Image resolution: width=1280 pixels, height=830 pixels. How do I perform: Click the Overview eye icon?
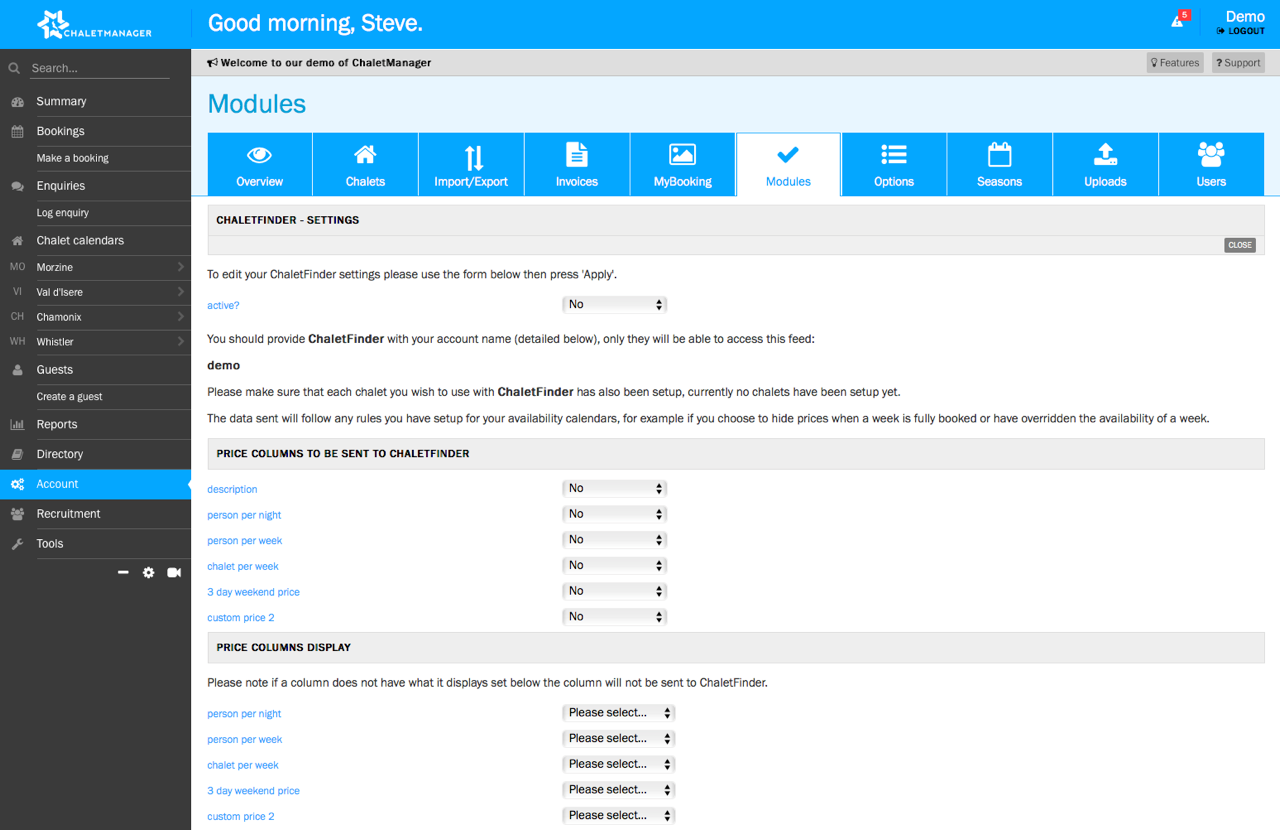click(260, 155)
